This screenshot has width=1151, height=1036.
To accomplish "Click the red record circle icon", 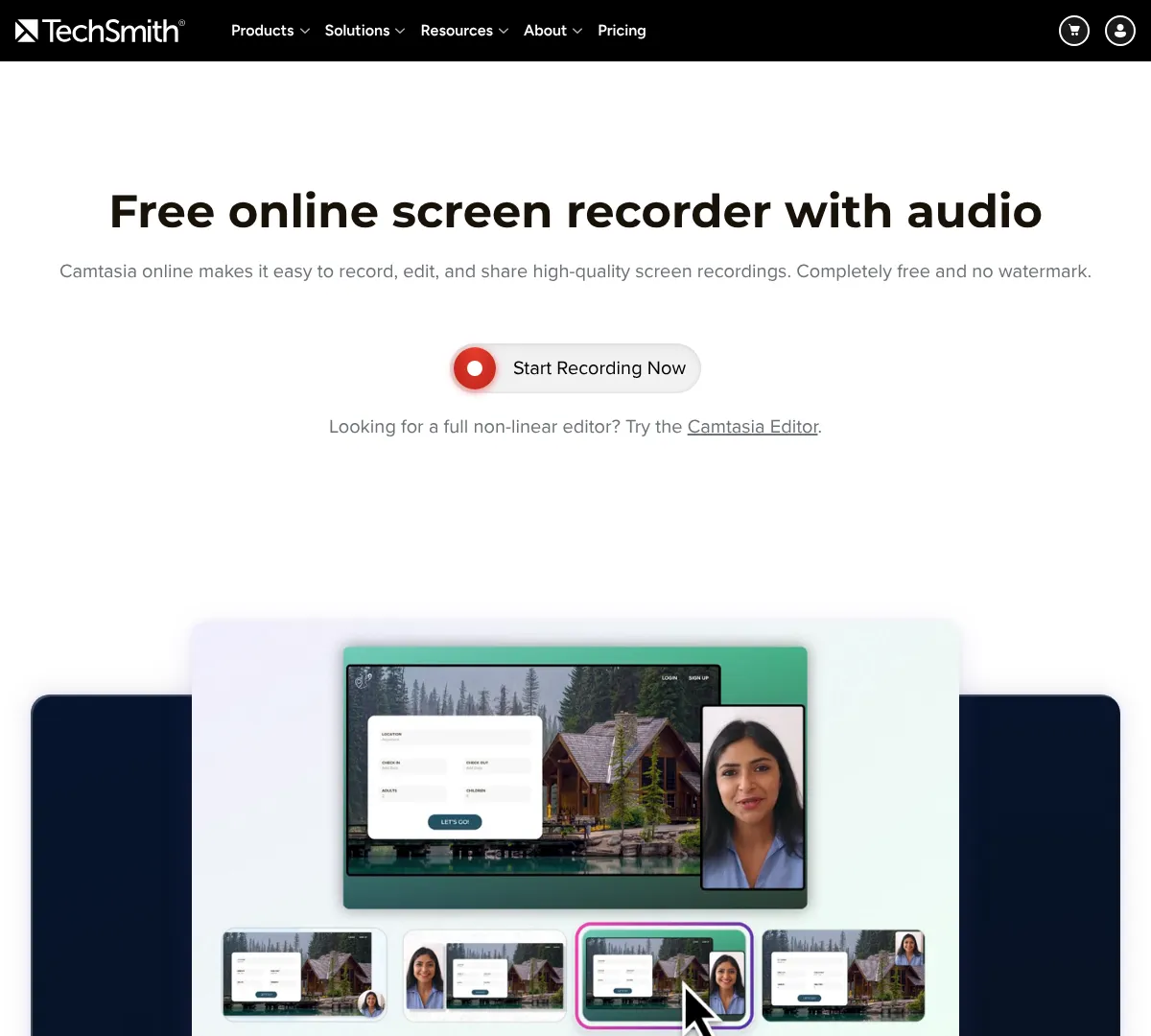I will click(475, 368).
